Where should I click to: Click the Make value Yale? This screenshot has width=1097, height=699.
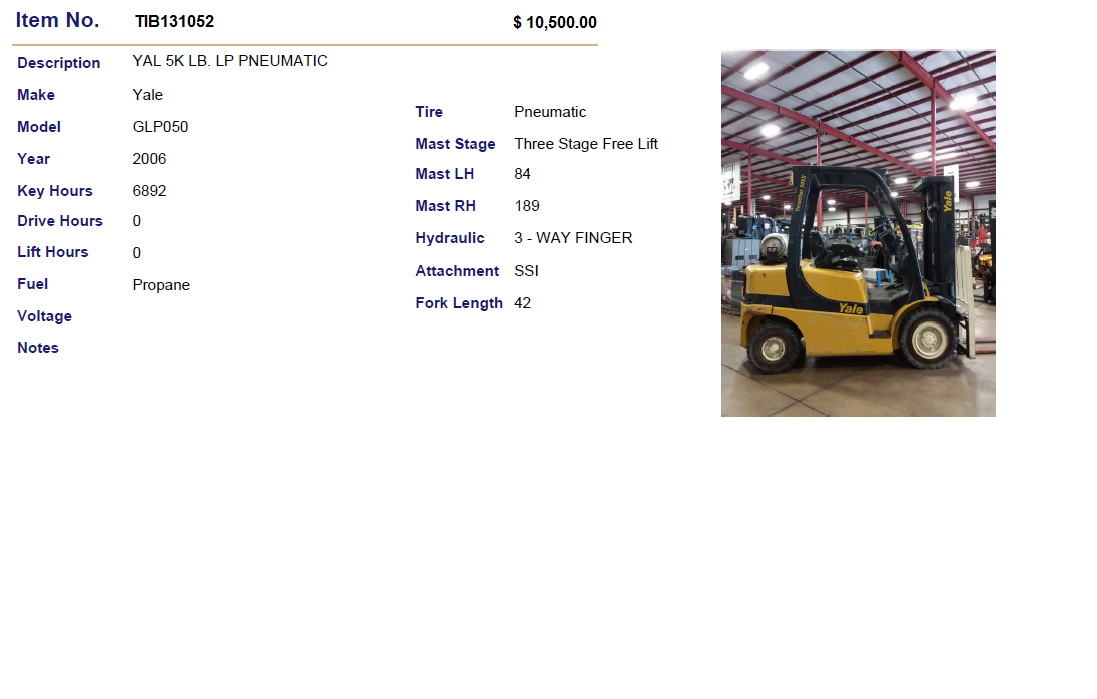(x=148, y=94)
